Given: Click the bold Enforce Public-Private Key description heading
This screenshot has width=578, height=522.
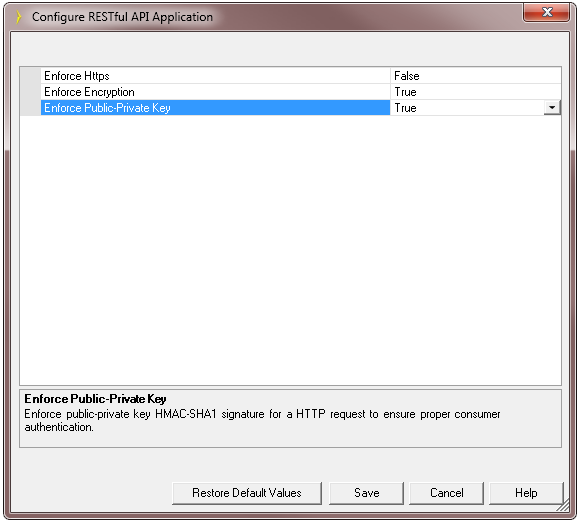Looking at the screenshot, I should [x=95, y=399].
